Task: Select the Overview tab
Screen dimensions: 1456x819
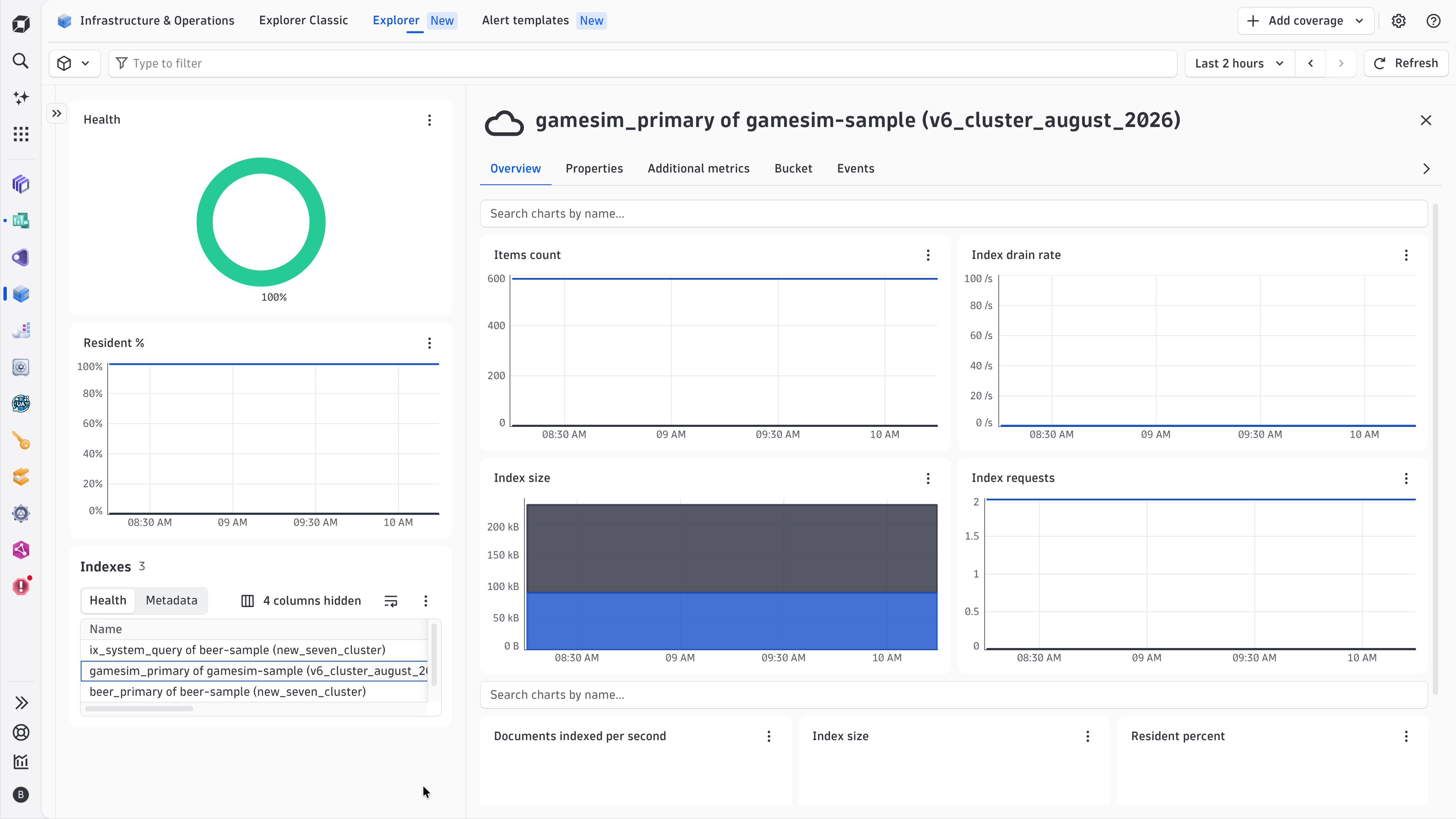Action: click(x=516, y=168)
